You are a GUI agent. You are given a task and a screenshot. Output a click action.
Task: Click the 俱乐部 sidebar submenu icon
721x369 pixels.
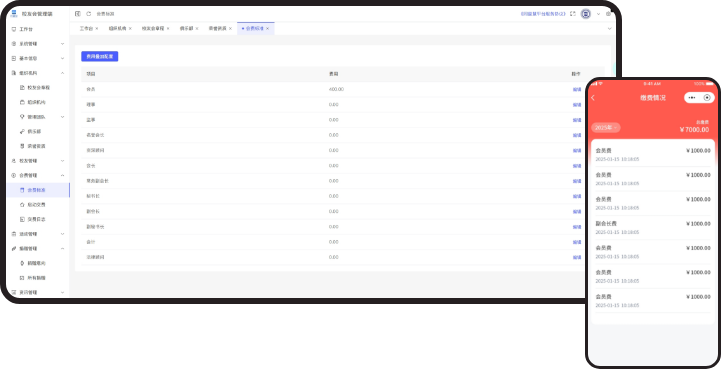[x=22, y=132]
